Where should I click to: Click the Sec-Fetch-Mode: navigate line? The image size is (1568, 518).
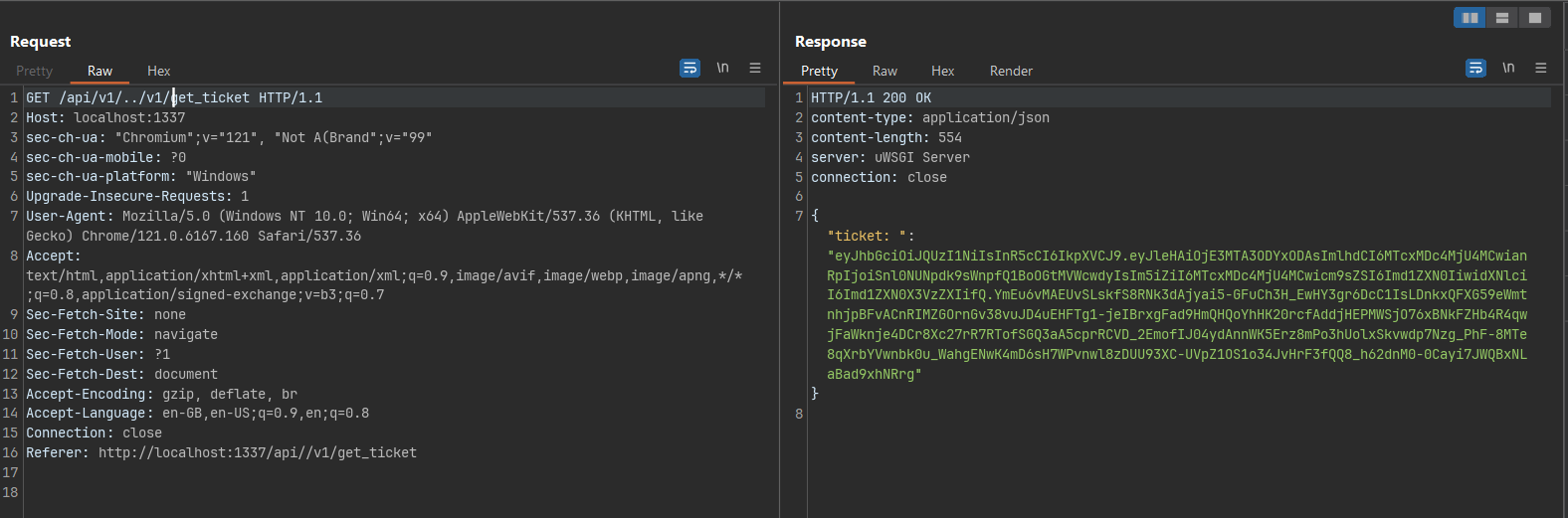121,334
